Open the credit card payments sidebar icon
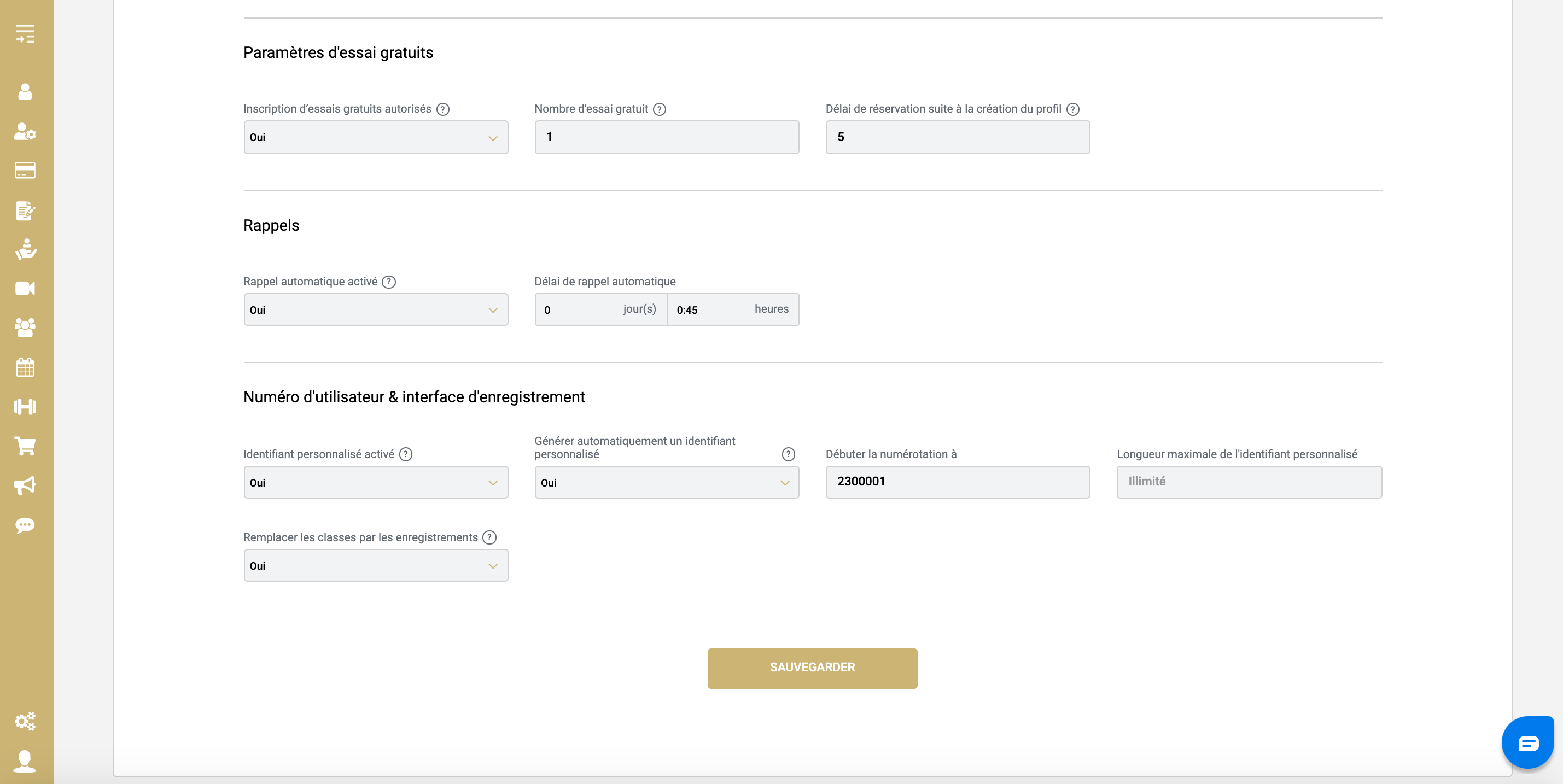Screen dimensions: 1563x784 (25, 171)
